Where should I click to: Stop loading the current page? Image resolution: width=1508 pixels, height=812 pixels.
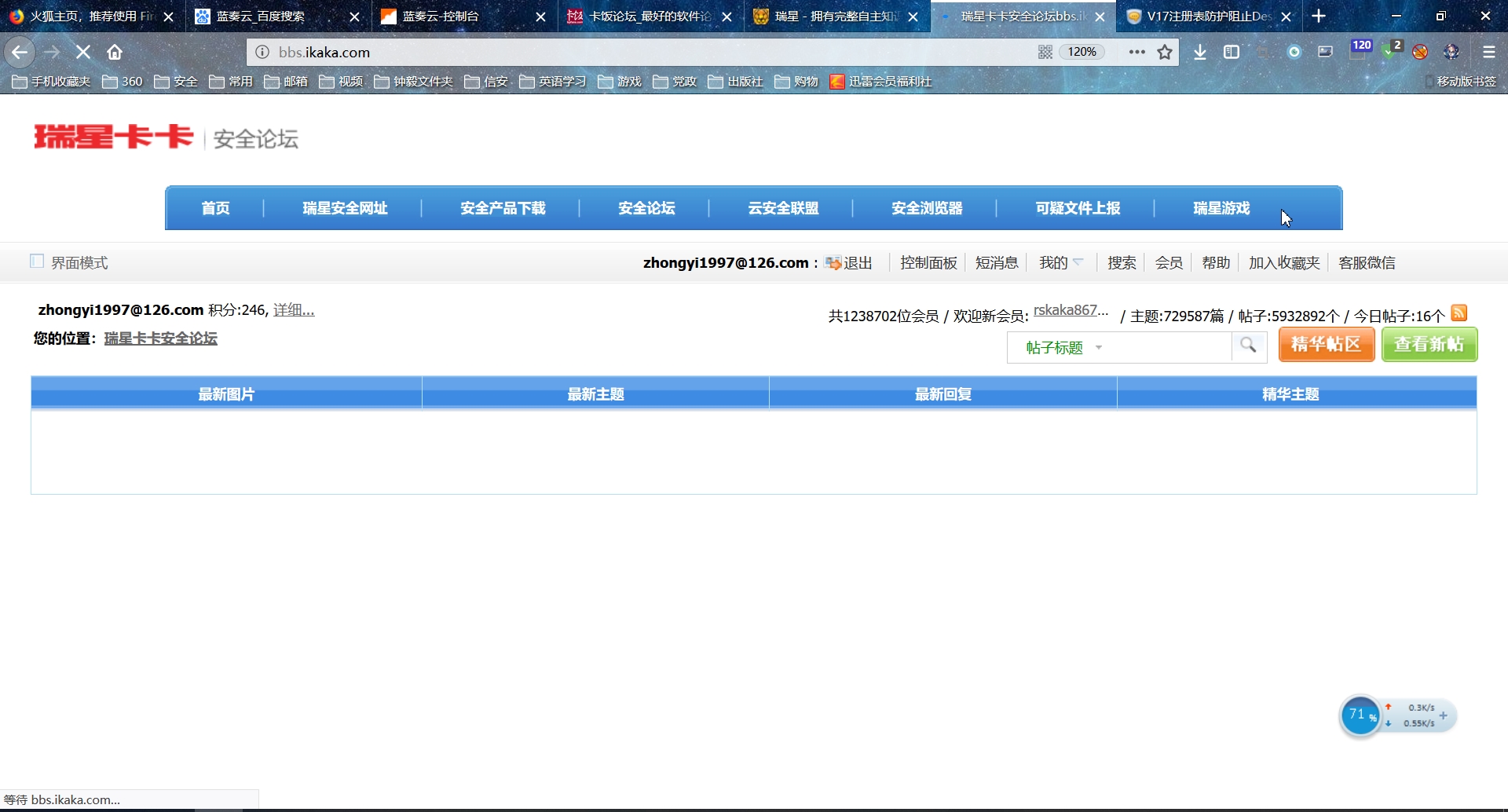(x=83, y=52)
